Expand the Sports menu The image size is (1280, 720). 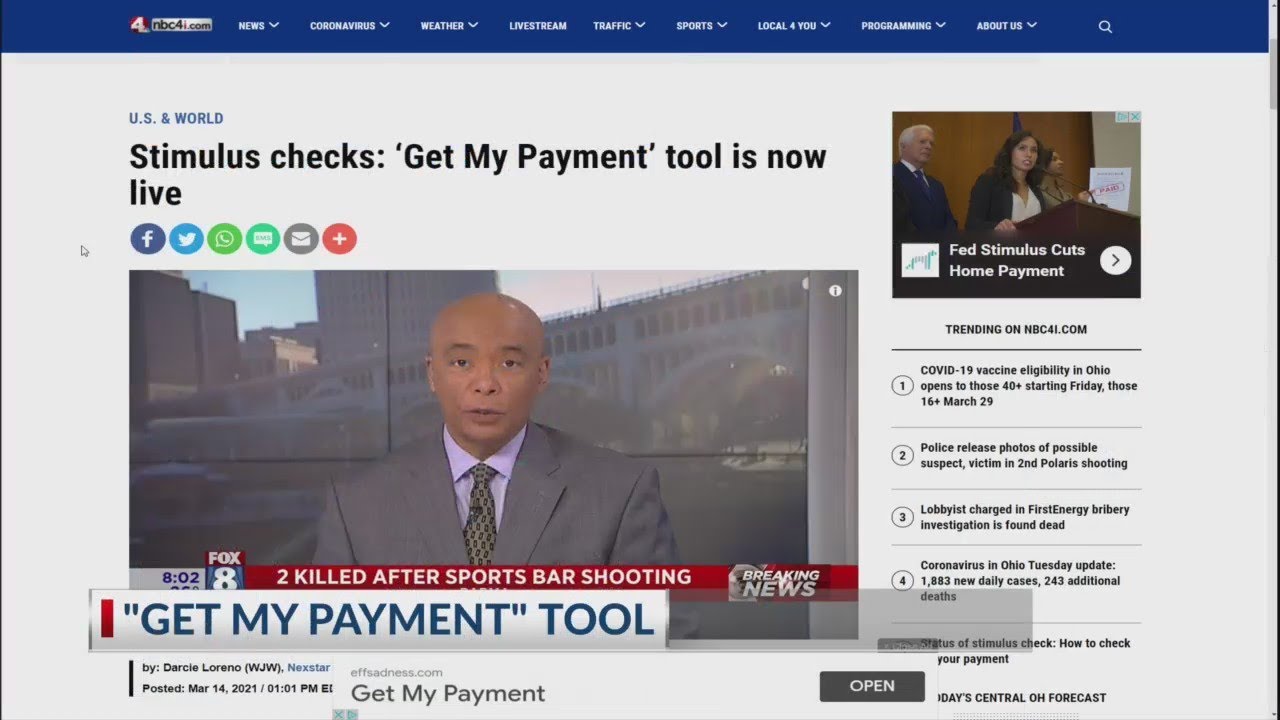tap(701, 26)
